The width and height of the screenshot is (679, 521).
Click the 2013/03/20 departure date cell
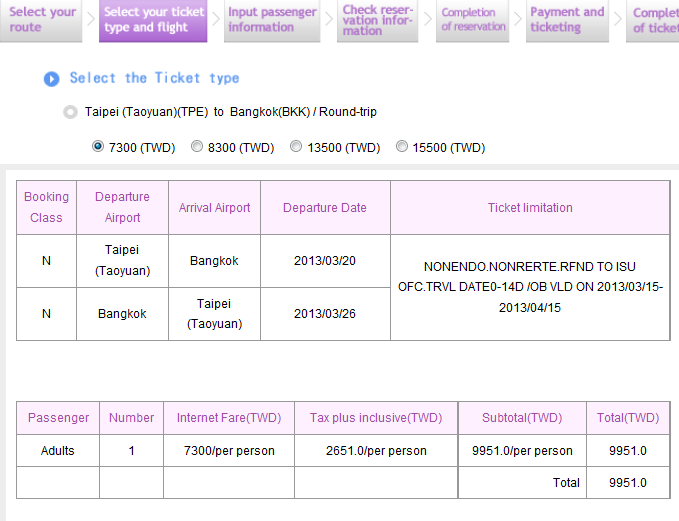pos(325,261)
